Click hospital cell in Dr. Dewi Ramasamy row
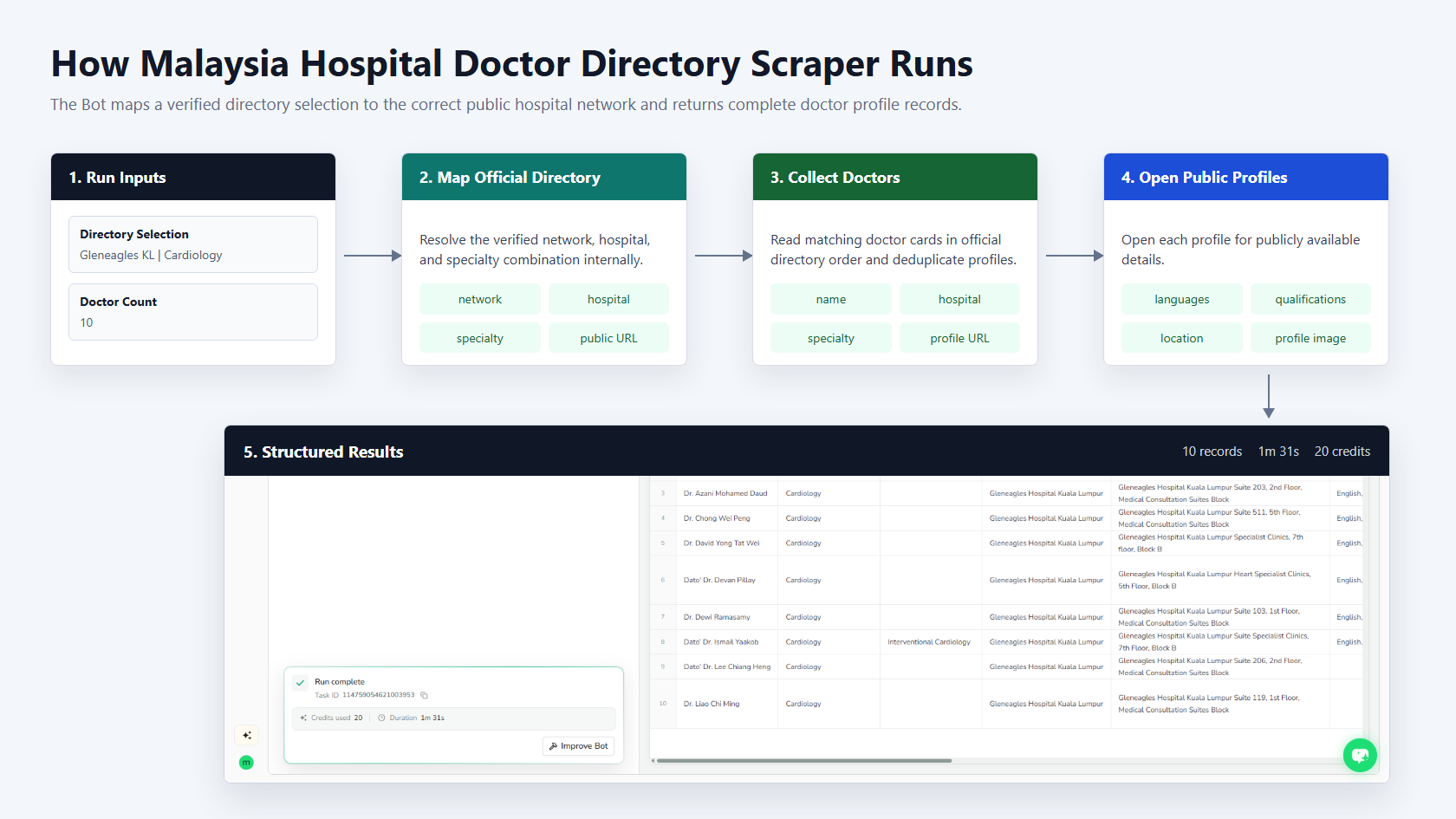The height and width of the screenshot is (819, 1456). [x=1047, y=617]
